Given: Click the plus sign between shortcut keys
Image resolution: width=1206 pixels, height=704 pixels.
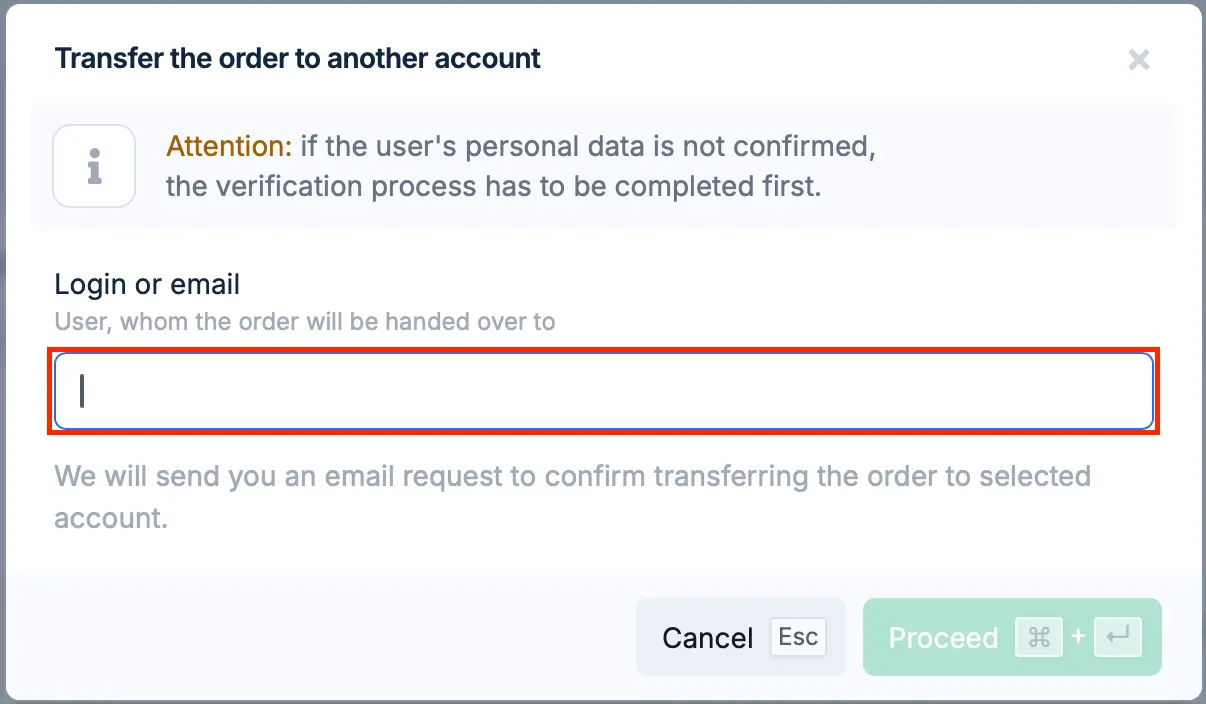Looking at the screenshot, I should click(1078, 636).
